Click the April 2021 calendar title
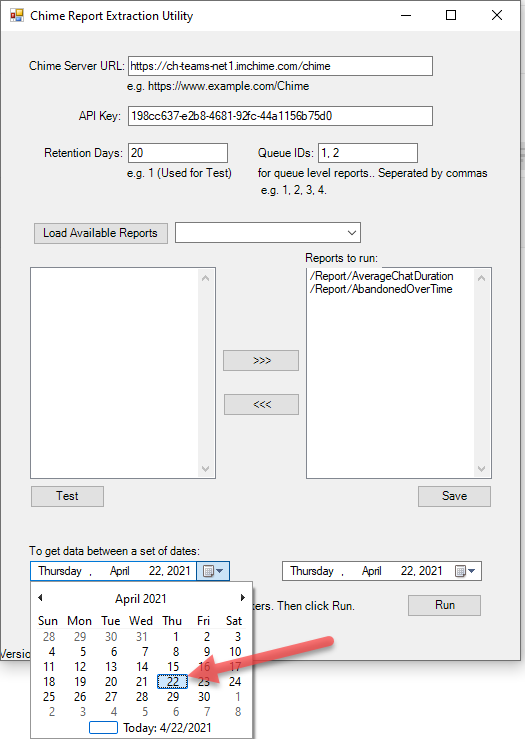The width and height of the screenshot is (525, 739). (x=141, y=599)
